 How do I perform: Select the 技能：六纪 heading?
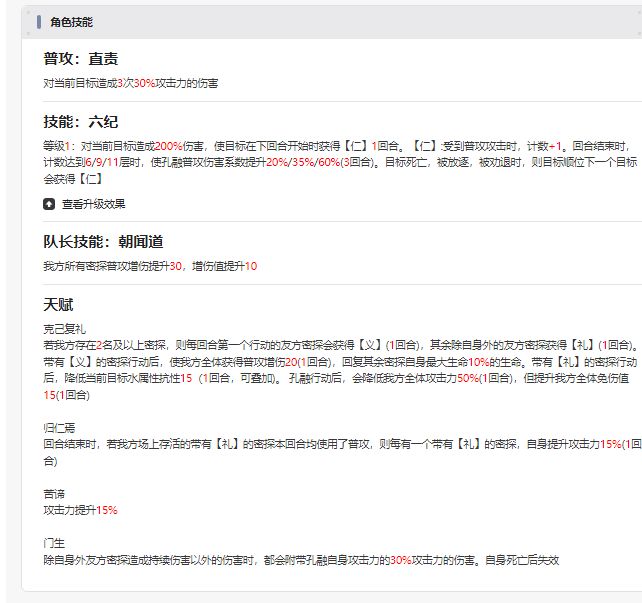coord(81,122)
